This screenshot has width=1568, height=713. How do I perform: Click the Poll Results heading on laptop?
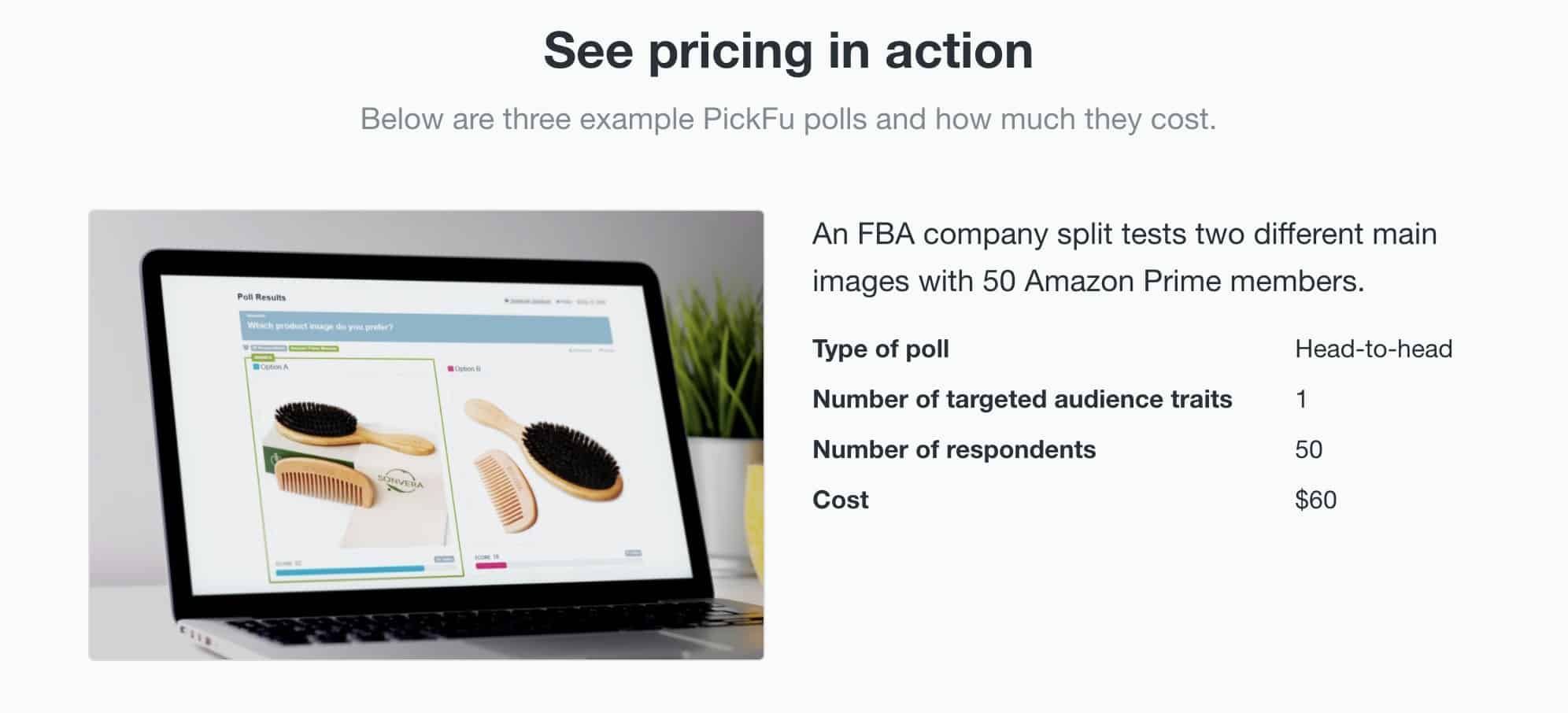coord(261,297)
